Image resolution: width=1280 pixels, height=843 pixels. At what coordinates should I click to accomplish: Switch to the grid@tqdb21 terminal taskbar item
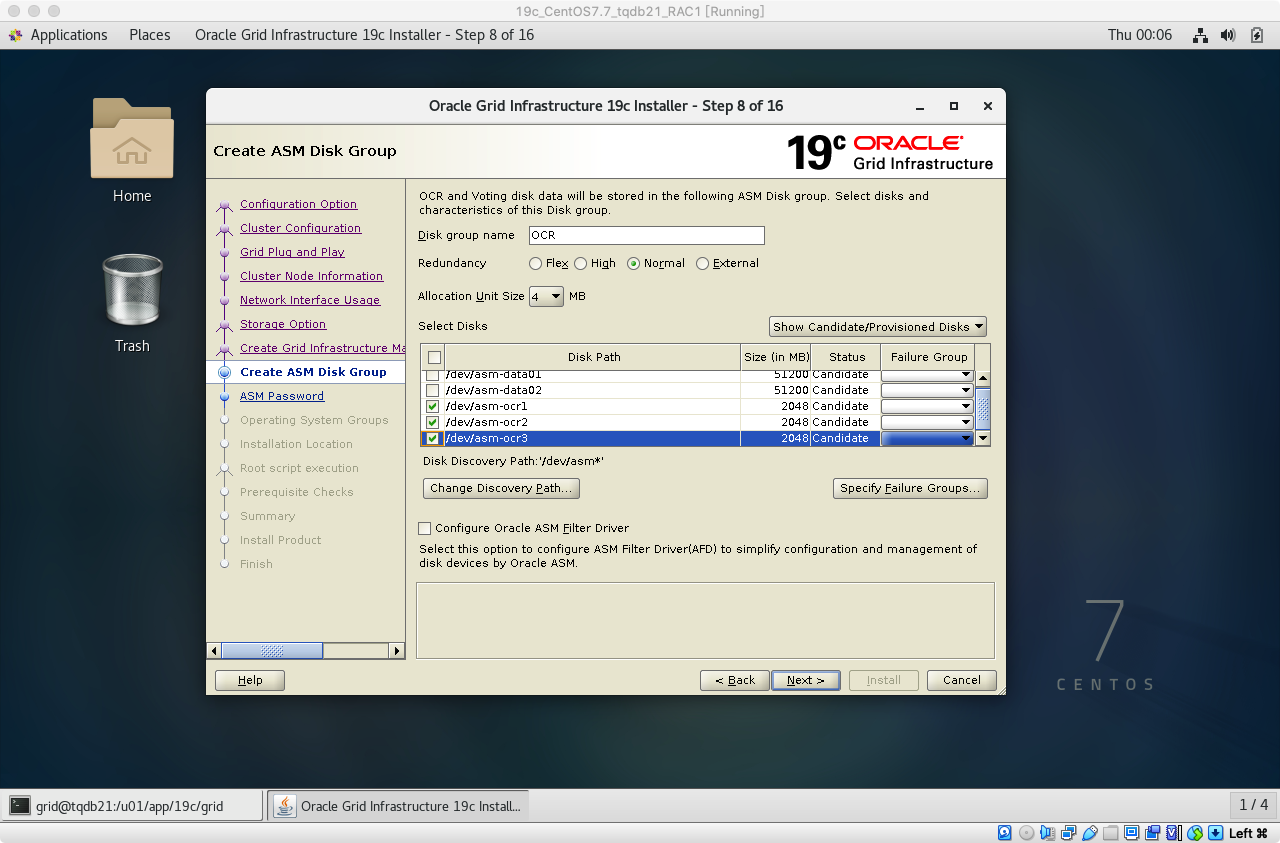point(133,806)
